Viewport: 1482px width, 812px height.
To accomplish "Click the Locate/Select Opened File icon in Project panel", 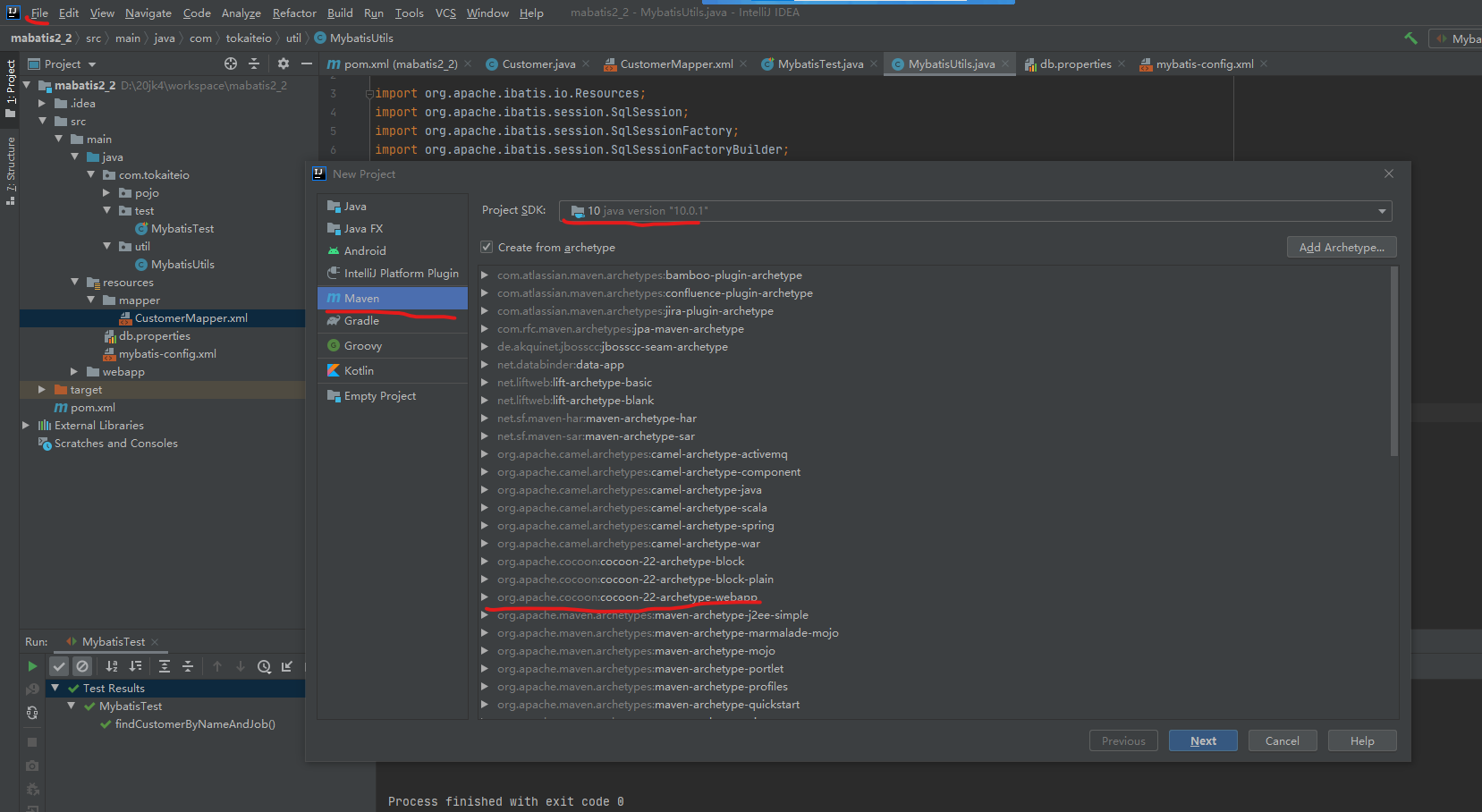I will [231, 63].
